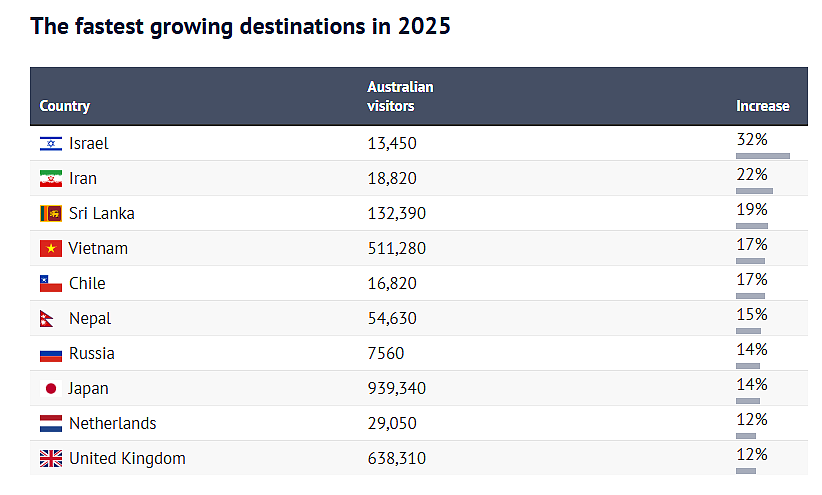The width and height of the screenshot is (822, 495).
Task: Click the chart title heading
Action: point(241,26)
